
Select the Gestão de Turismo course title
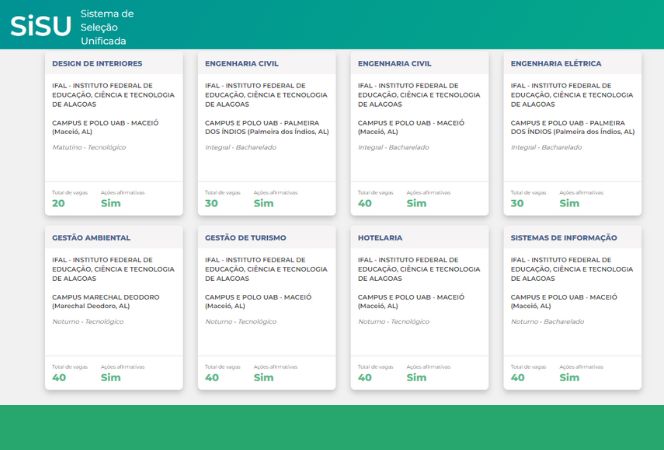pos(245,238)
